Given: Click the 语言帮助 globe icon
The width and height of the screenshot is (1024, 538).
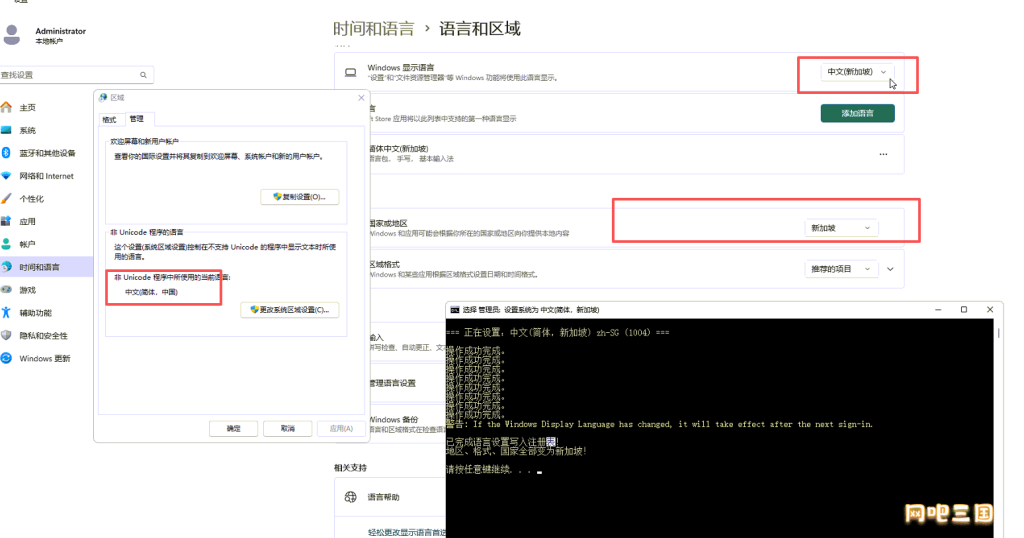Looking at the screenshot, I should (351, 497).
